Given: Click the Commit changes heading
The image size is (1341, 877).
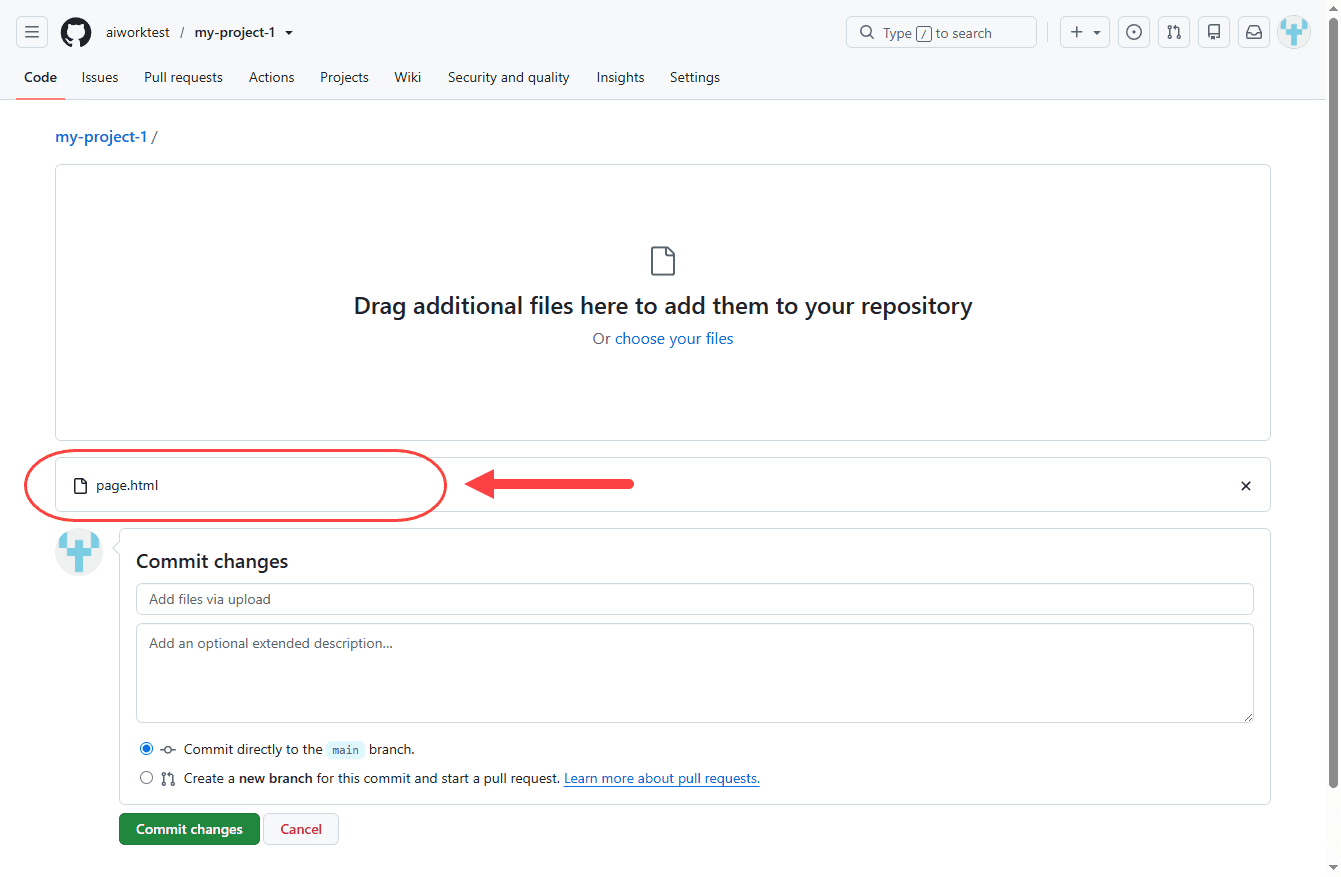Looking at the screenshot, I should click(x=212, y=561).
